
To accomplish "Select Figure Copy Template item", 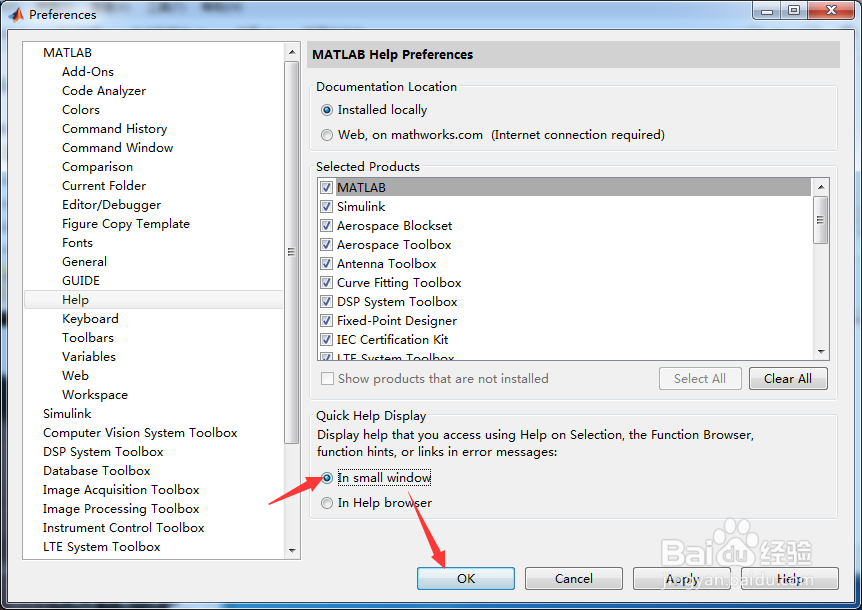I will pos(126,224).
